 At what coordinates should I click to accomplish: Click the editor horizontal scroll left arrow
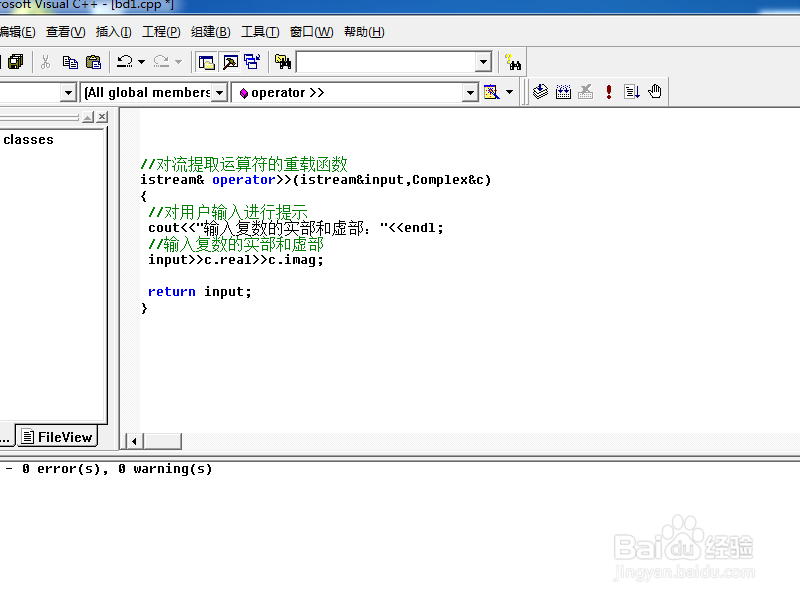pyautogui.click(x=134, y=441)
